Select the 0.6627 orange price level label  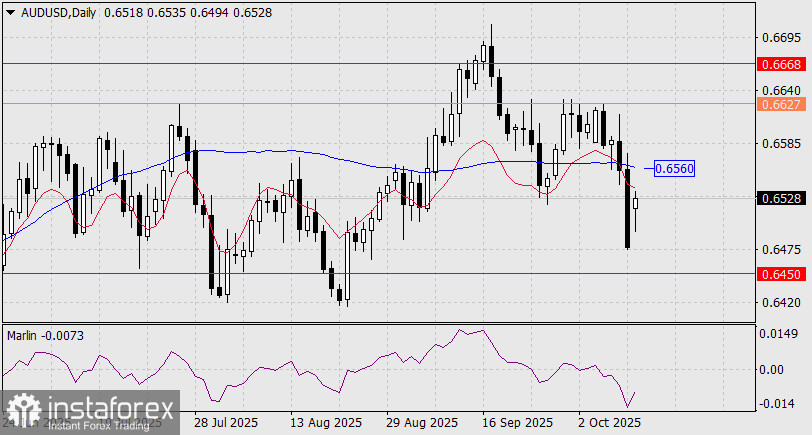pyautogui.click(x=781, y=104)
